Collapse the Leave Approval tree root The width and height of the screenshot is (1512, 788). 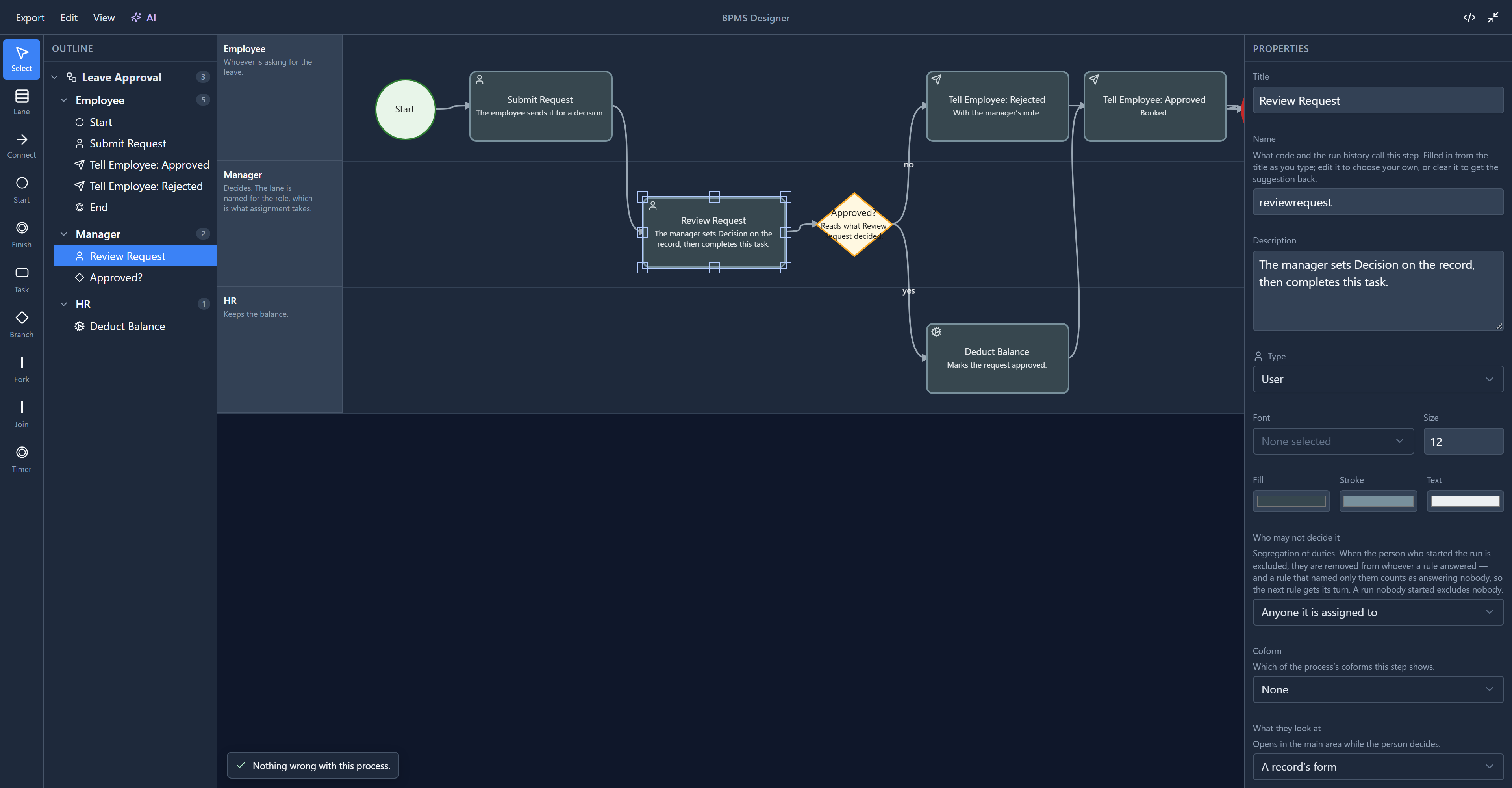[55, 77]
